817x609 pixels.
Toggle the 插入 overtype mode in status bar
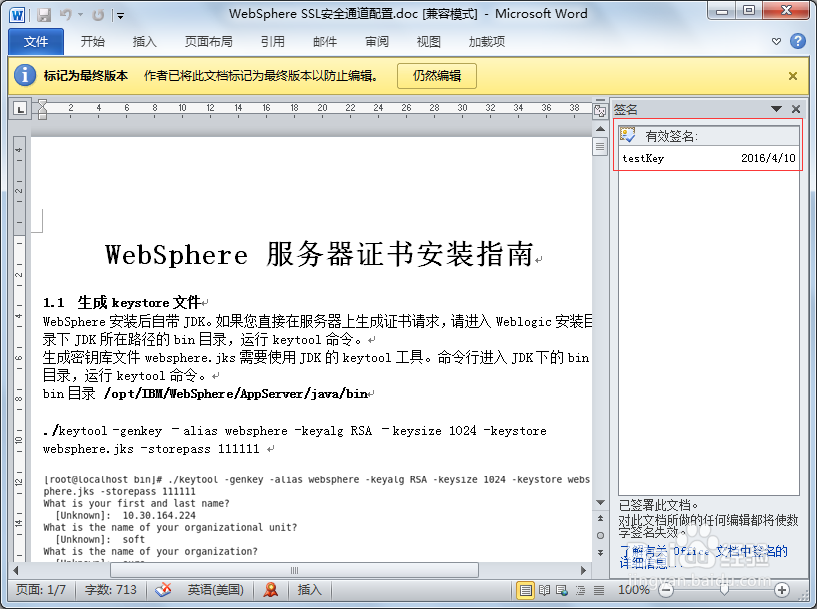tap(307, 590)
